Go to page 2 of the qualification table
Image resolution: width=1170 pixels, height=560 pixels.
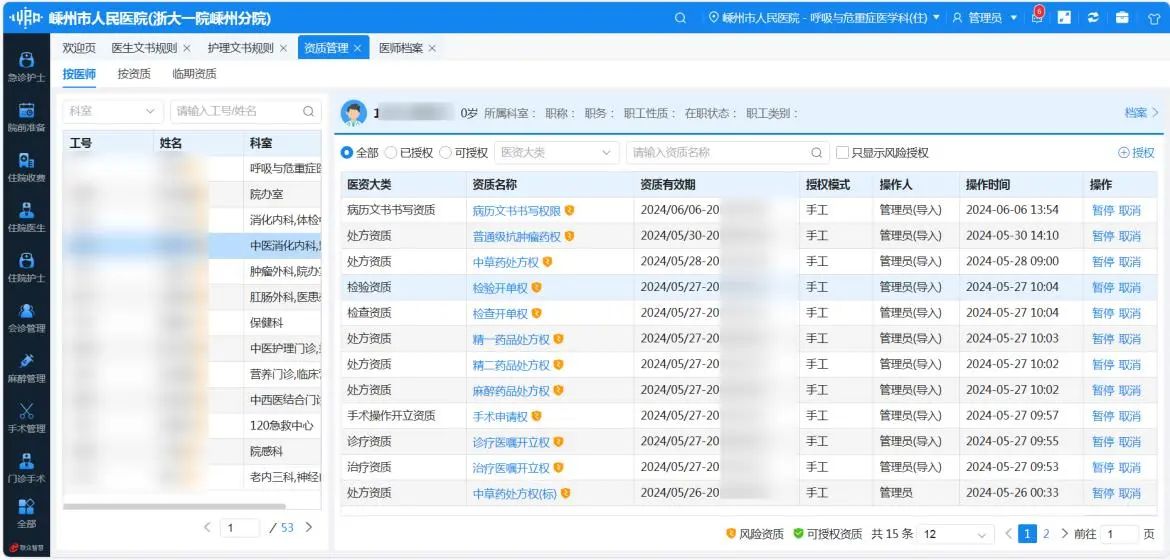1046,533
